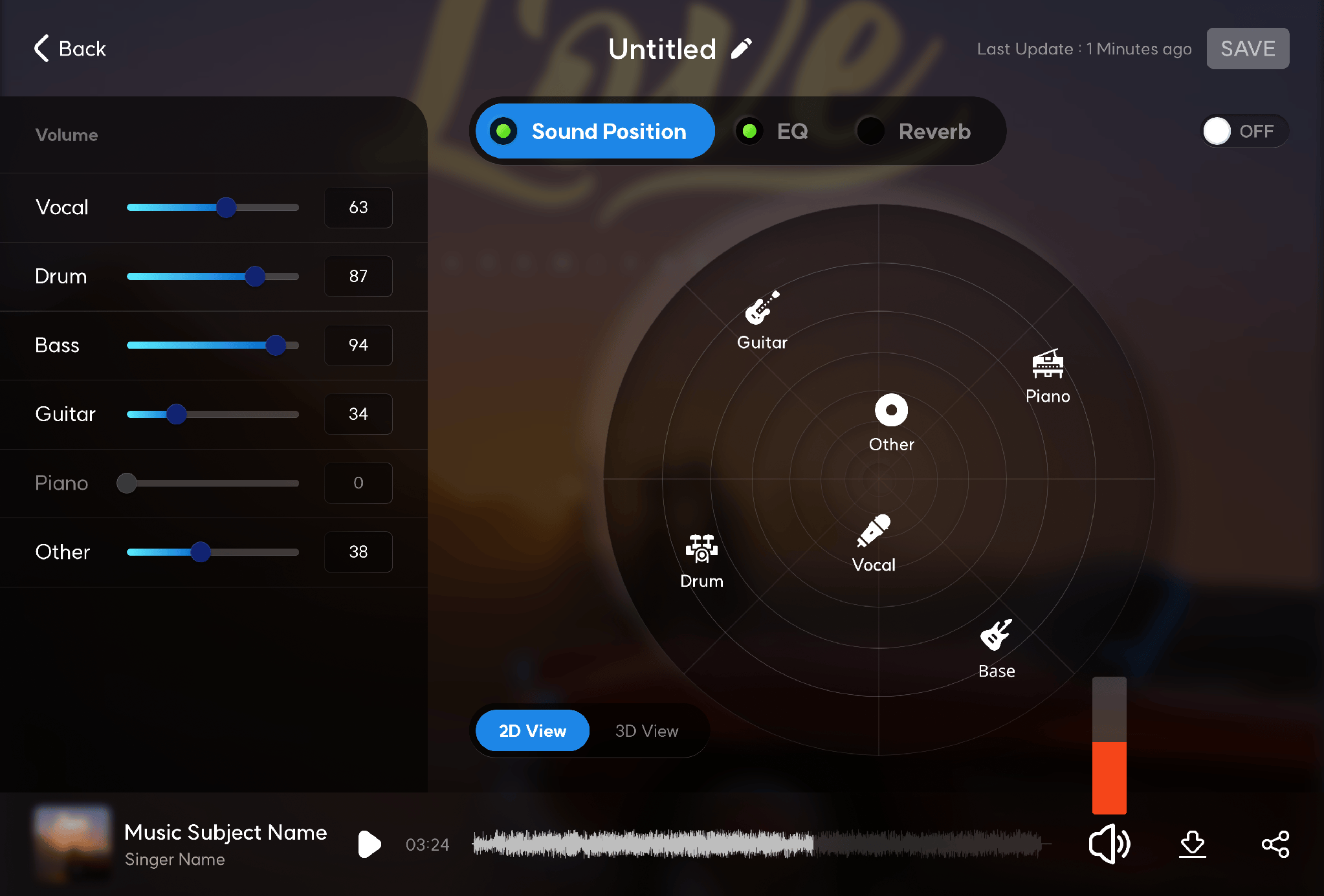This screenshot has height=896, width=1324.
Task: Download the track with the download icon
Action: tap(1192, 844)
